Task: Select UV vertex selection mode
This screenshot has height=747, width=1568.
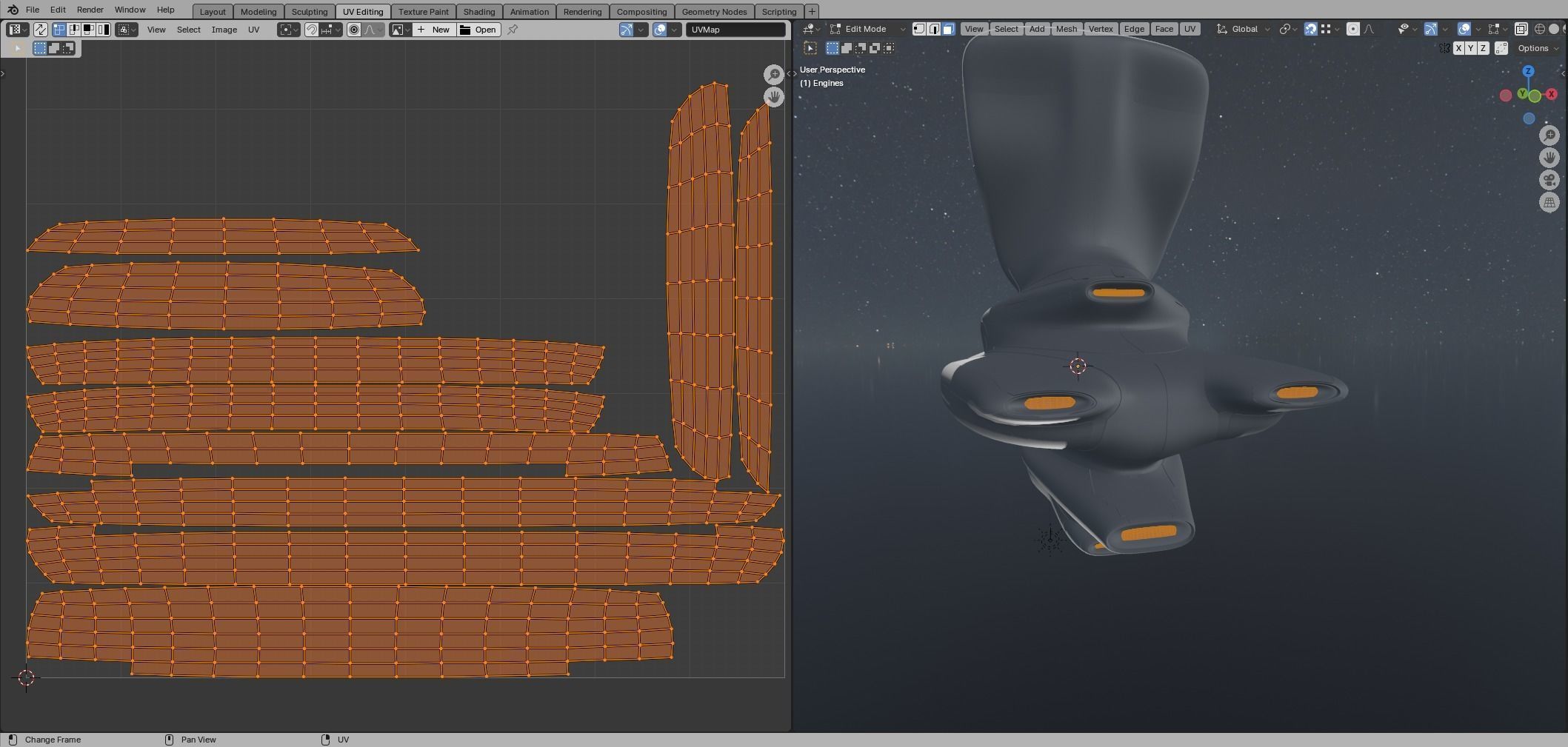Action: (x=59, y=30)
